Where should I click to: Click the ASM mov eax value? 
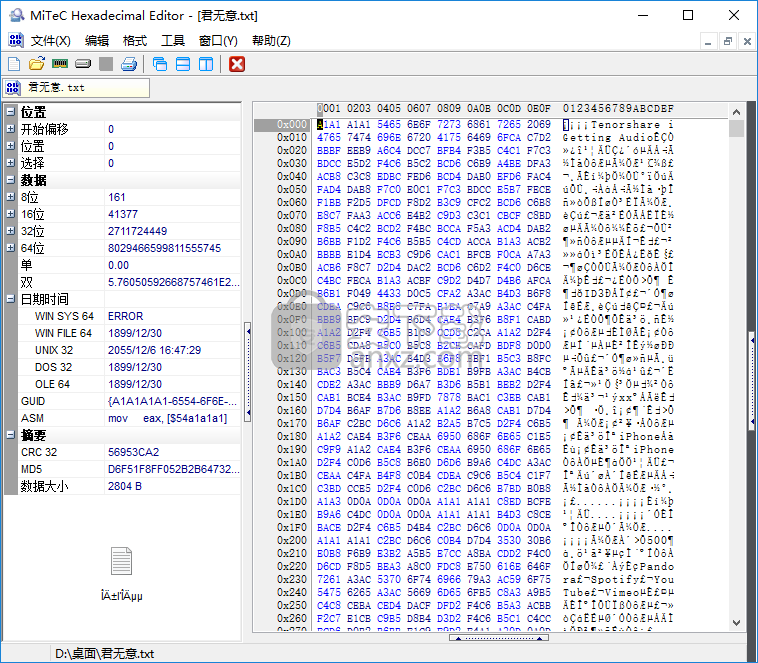[x=167, y=418]
